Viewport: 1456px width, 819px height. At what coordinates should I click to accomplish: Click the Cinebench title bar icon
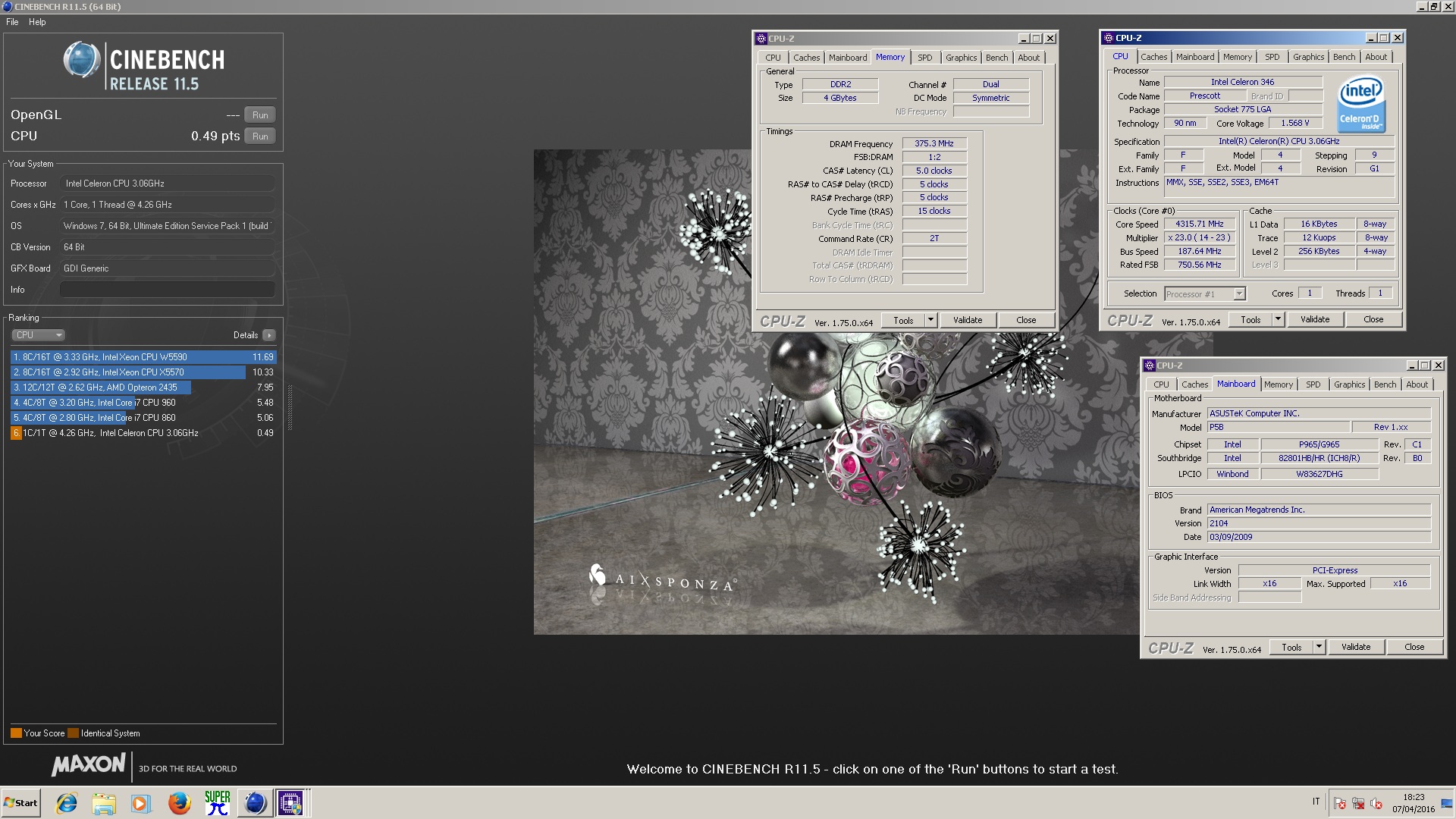(x=8, y=7)
